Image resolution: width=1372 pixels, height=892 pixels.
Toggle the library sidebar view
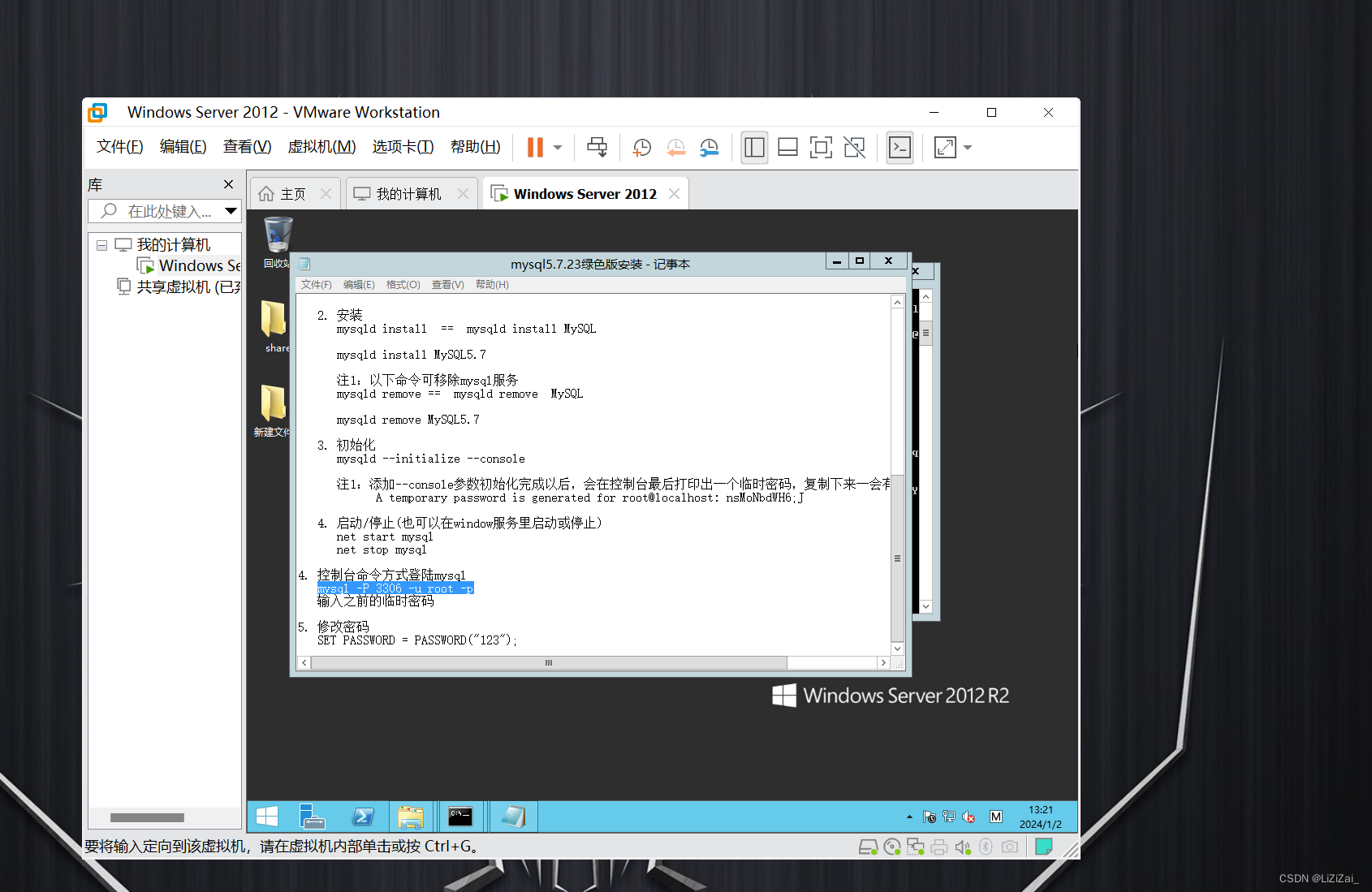point(754,147)
